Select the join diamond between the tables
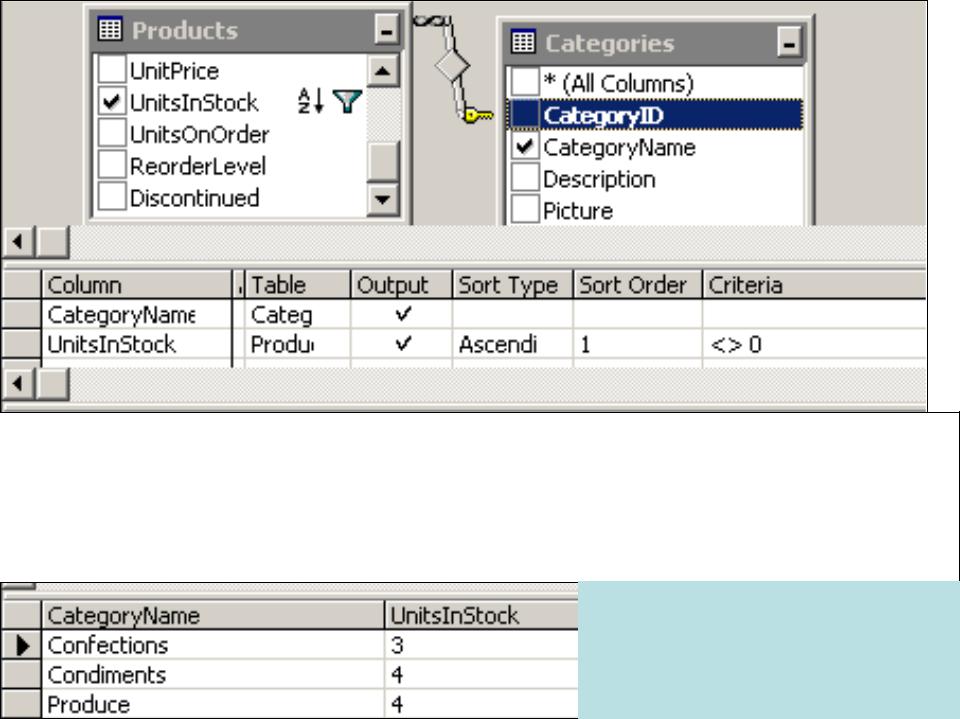Image resolution: width=960 pixels, height=719 pixels. coord(452,65)
